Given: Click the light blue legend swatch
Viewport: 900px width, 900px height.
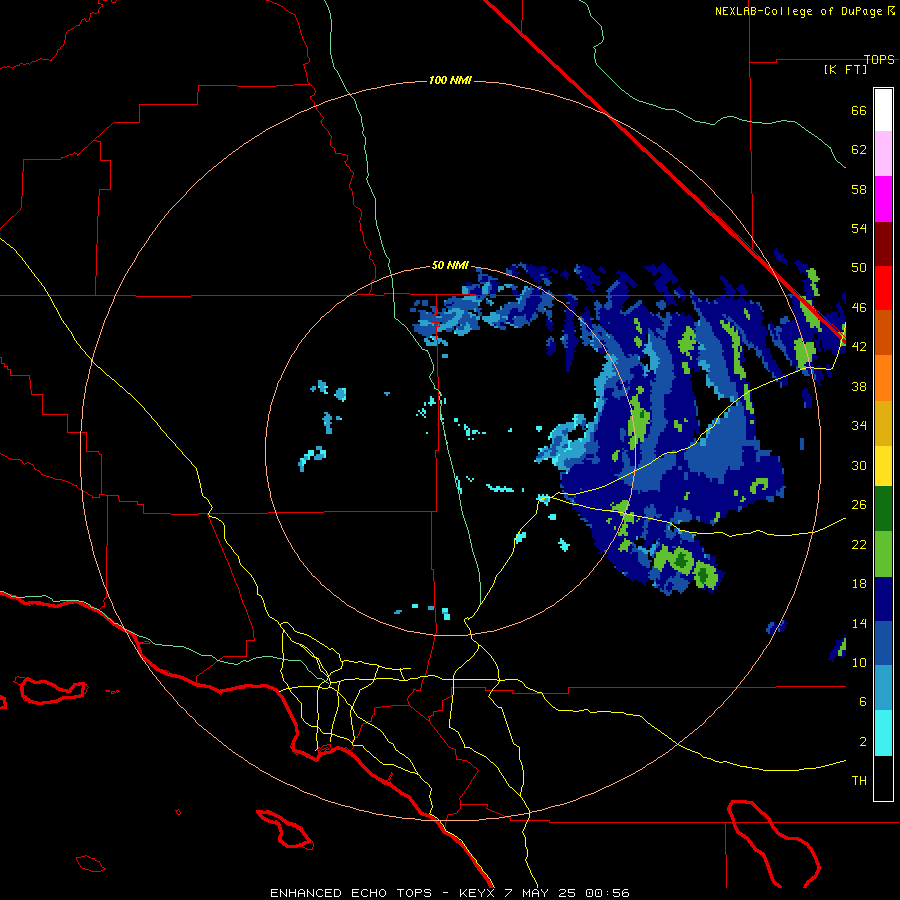Looking at the screenshot, I should [x=883, y=688].
